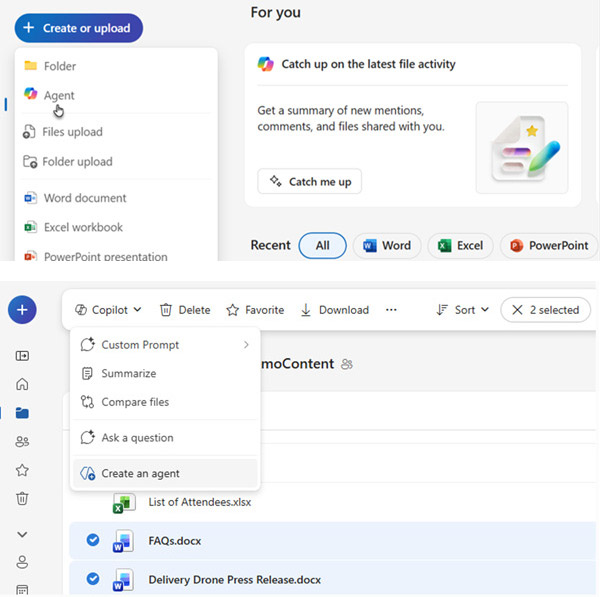Open List of Attendees.xlsx file

click(200, 502)
